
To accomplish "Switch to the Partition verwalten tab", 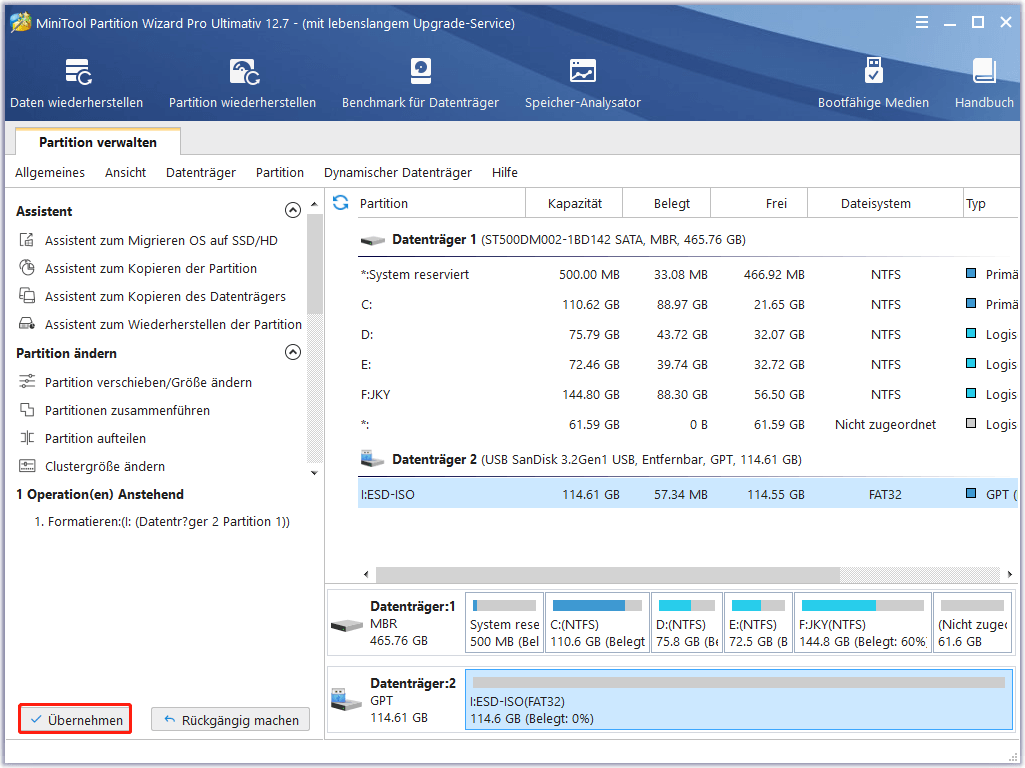I will coord(97,142).
